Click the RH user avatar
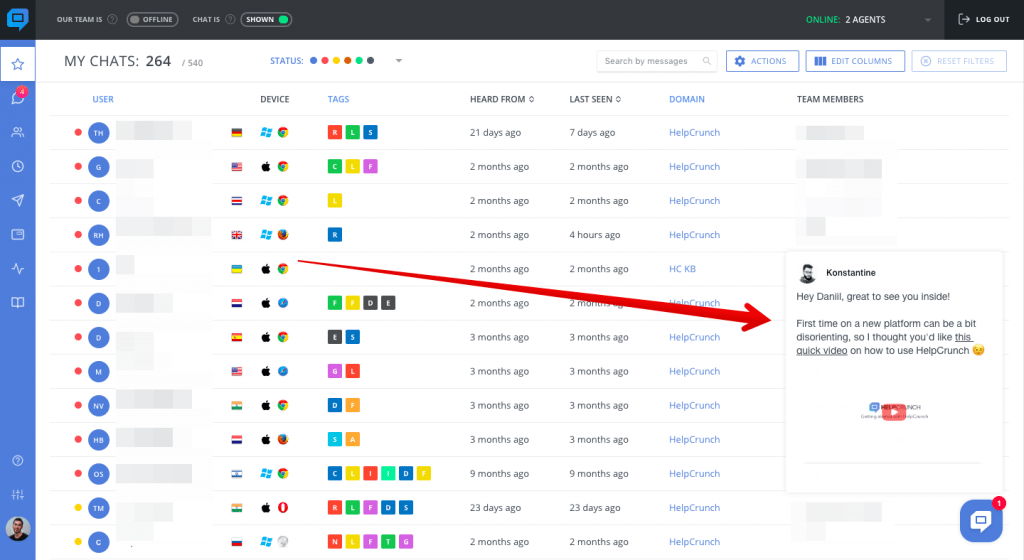 (99, 235)
